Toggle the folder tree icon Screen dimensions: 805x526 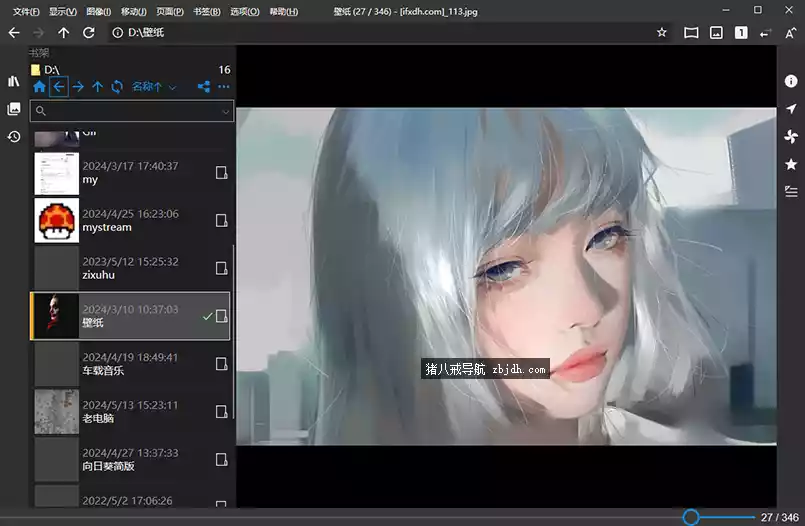[x=204, y=87]
